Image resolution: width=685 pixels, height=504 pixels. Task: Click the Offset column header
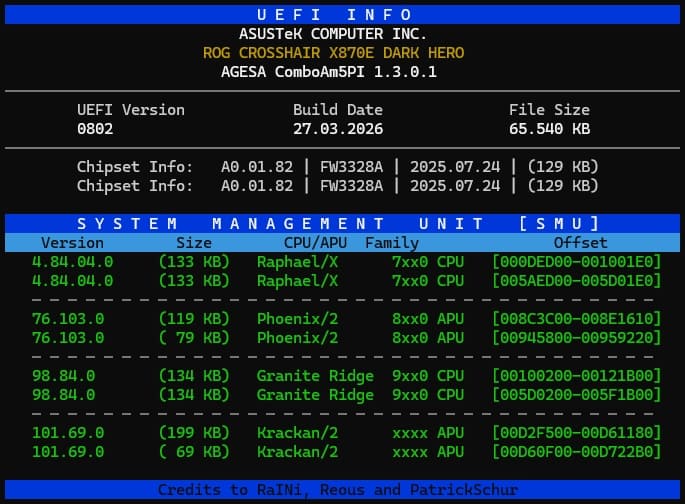580,242
